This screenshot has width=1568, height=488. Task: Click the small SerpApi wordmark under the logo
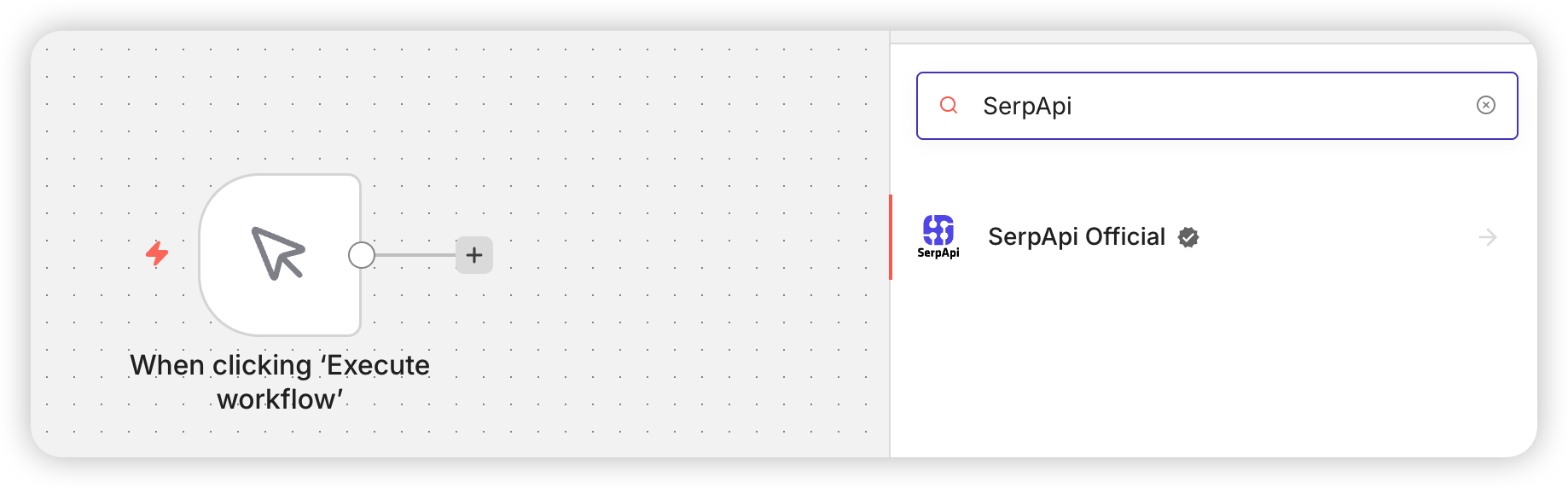coord(938,253)
